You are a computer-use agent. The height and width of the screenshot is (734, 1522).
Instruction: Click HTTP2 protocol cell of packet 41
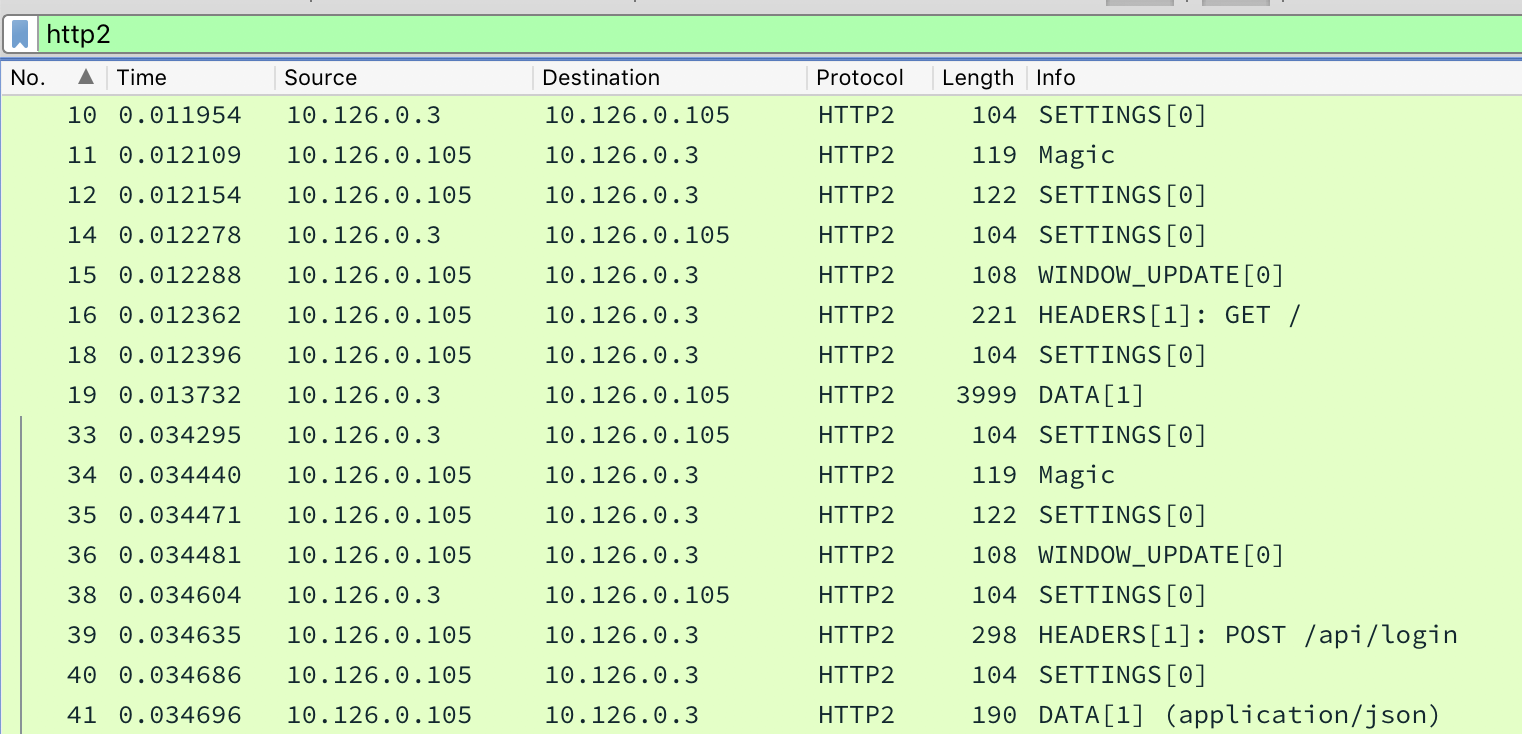point(856,715)
